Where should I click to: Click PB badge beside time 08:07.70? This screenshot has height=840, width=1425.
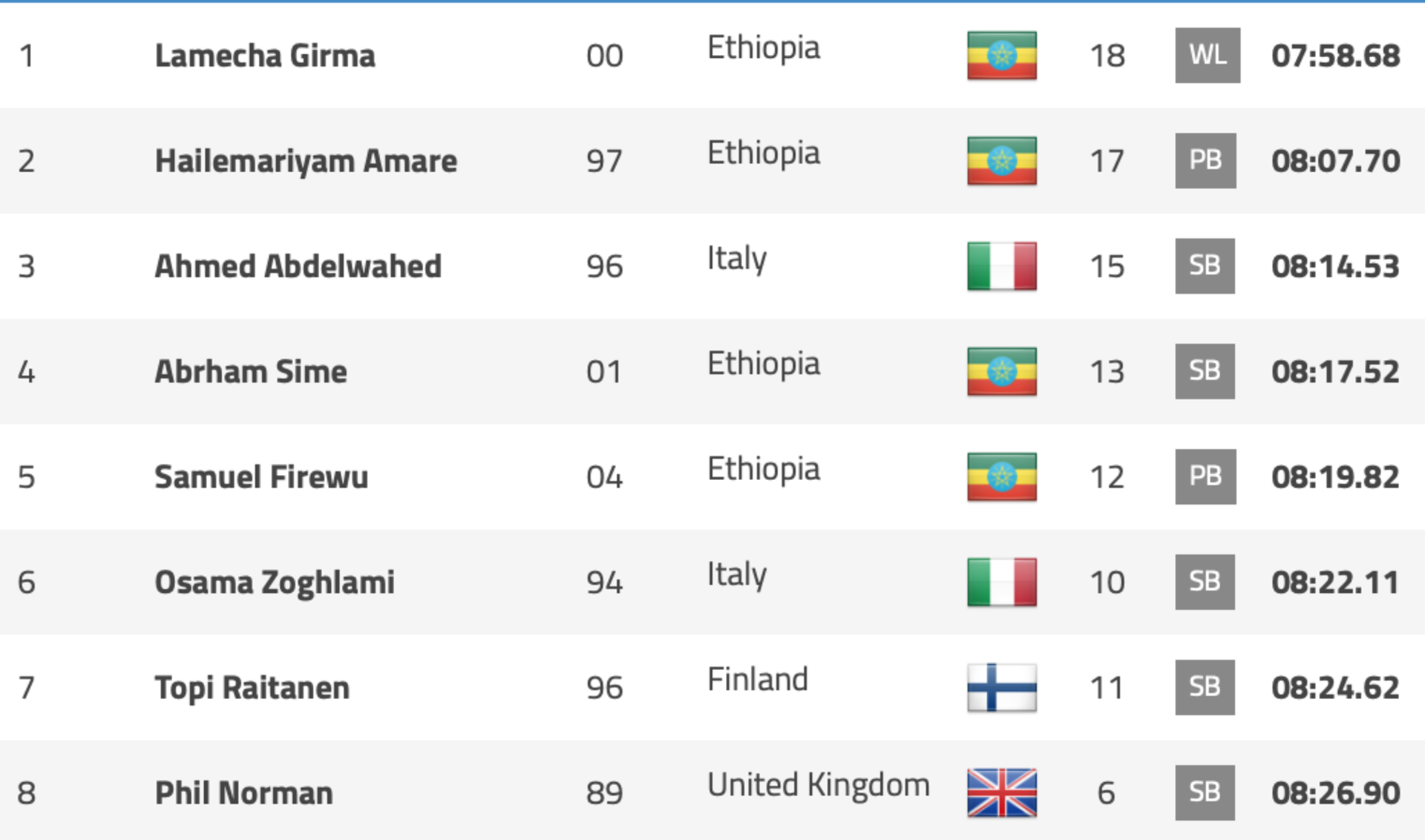pyautogui.click(x=1205, y=161)
